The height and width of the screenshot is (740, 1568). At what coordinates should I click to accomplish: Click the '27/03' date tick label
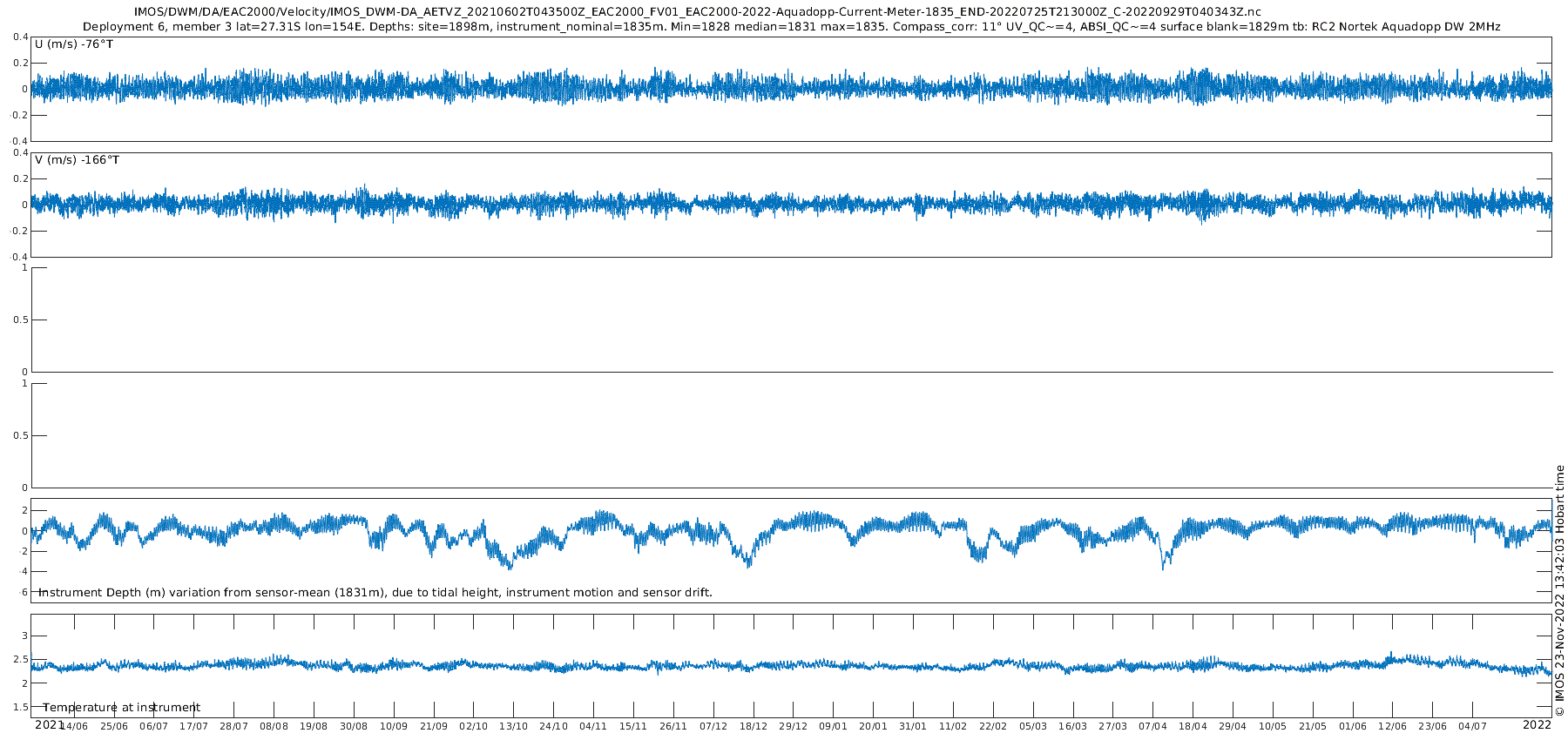pos(1113,726)
